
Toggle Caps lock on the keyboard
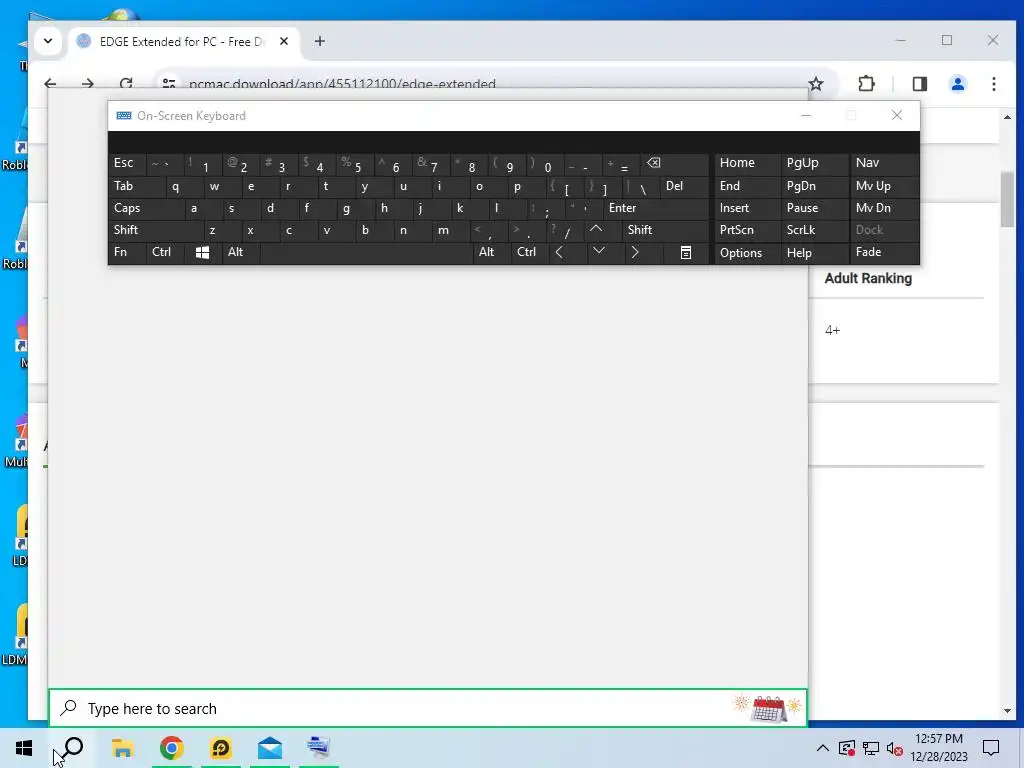click(146, 208)
